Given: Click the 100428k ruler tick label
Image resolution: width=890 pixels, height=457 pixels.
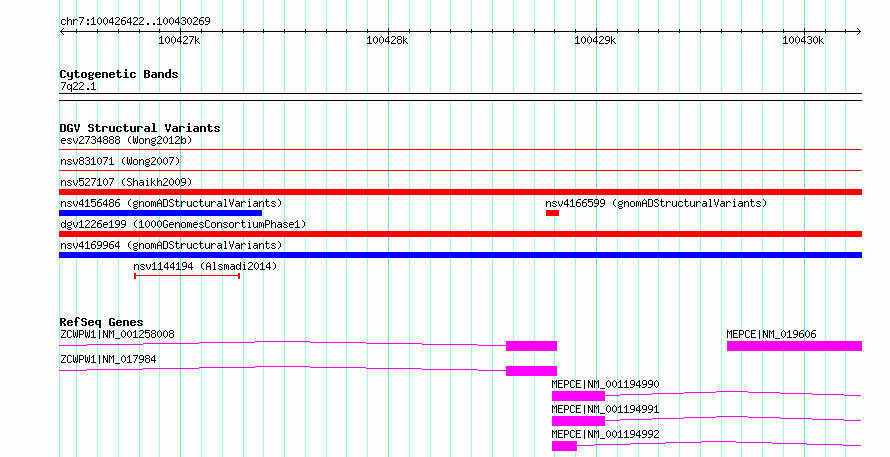Looking at the screenshot, I should (x=387, y=40).
